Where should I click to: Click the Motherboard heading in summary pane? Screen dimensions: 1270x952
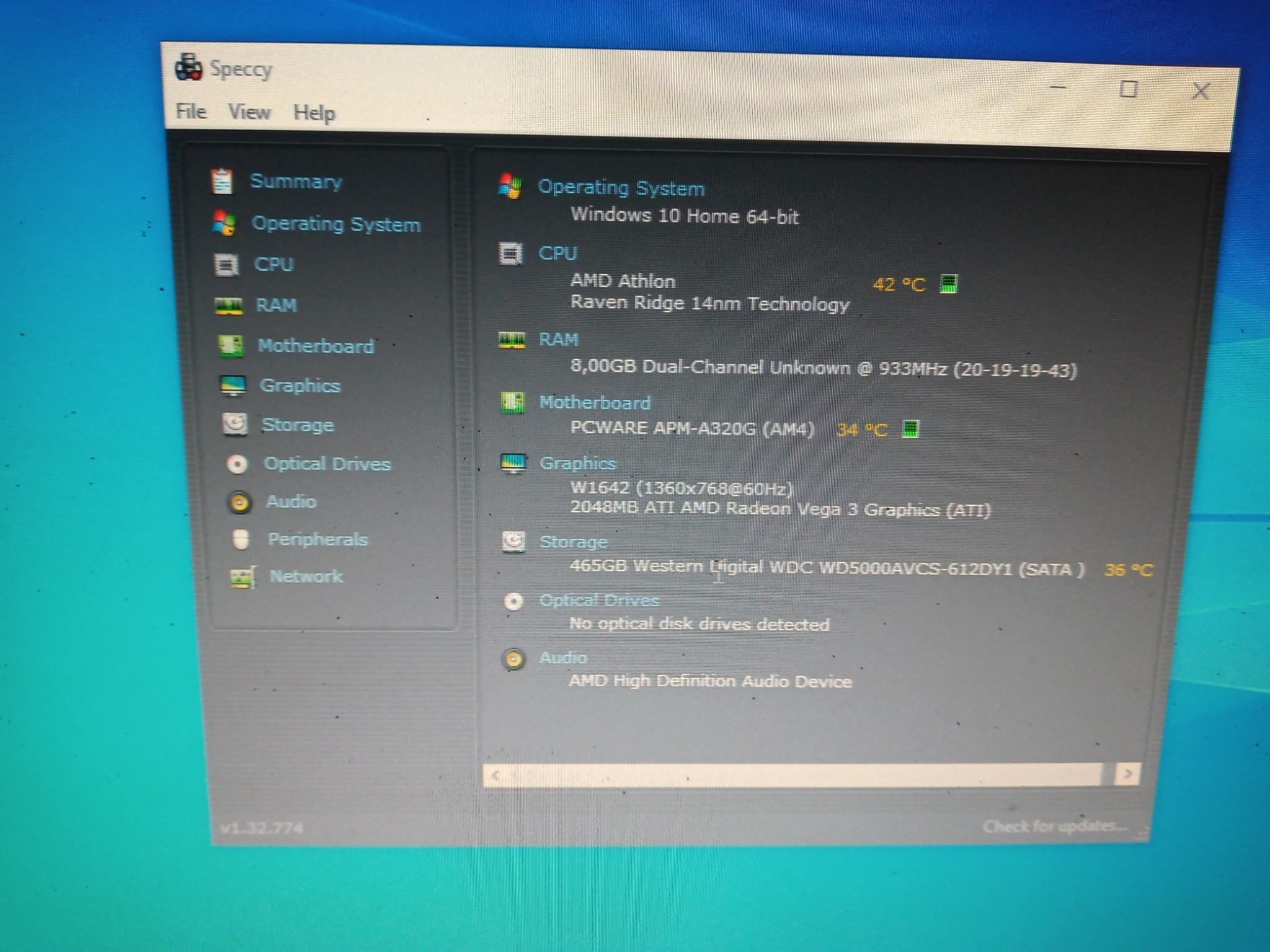(595, 403)
